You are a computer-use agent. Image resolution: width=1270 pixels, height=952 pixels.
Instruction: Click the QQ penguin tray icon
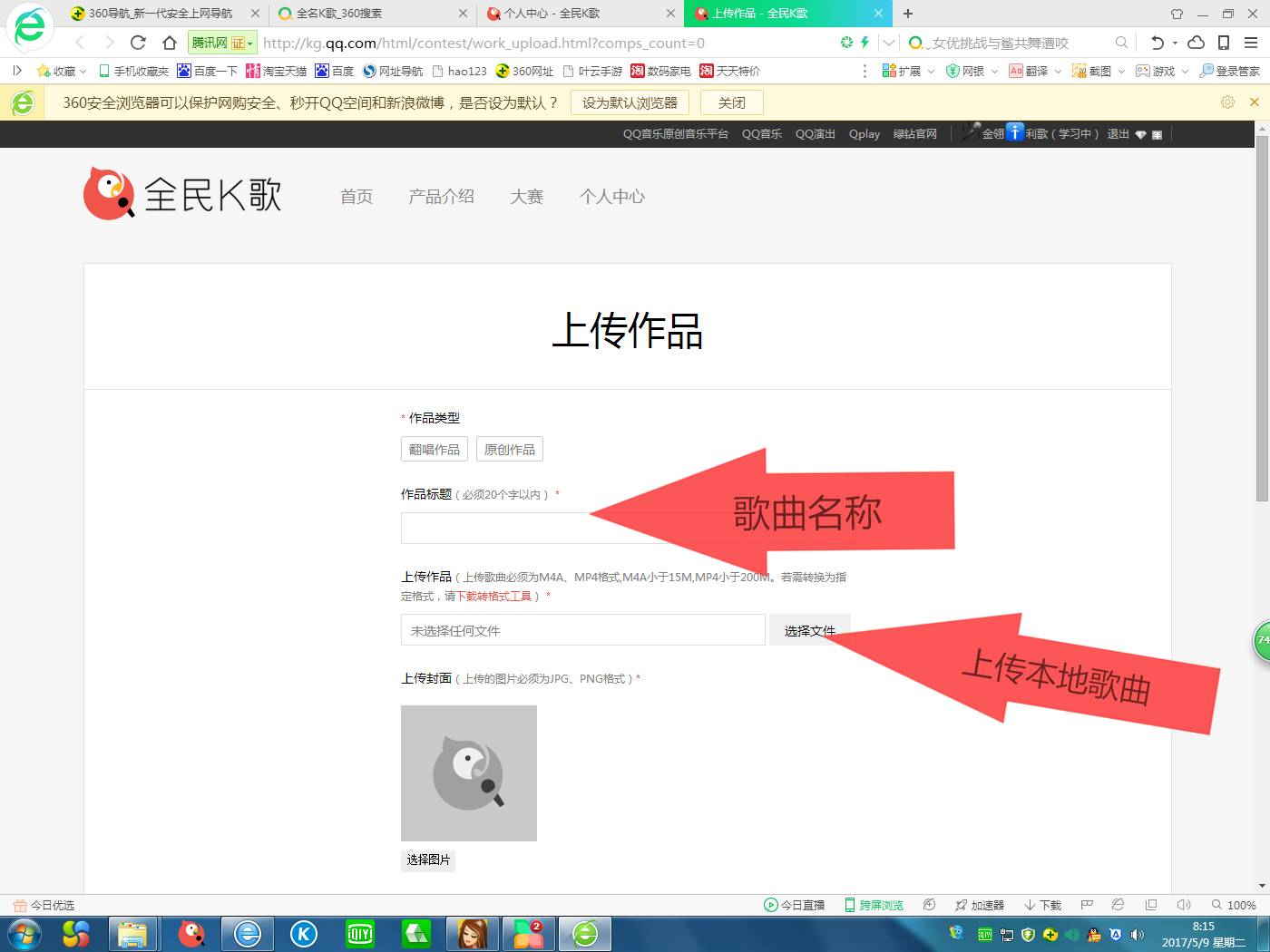[x=1094, y=935]
